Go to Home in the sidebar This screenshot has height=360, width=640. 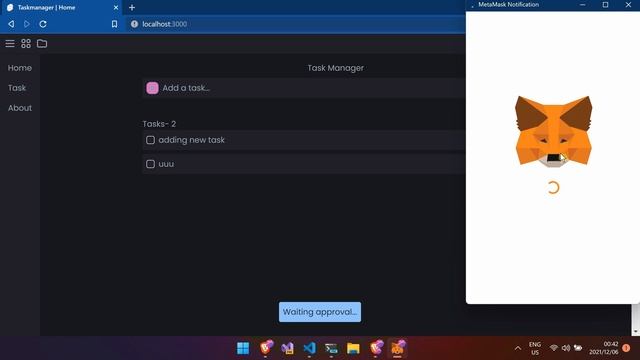20,68
